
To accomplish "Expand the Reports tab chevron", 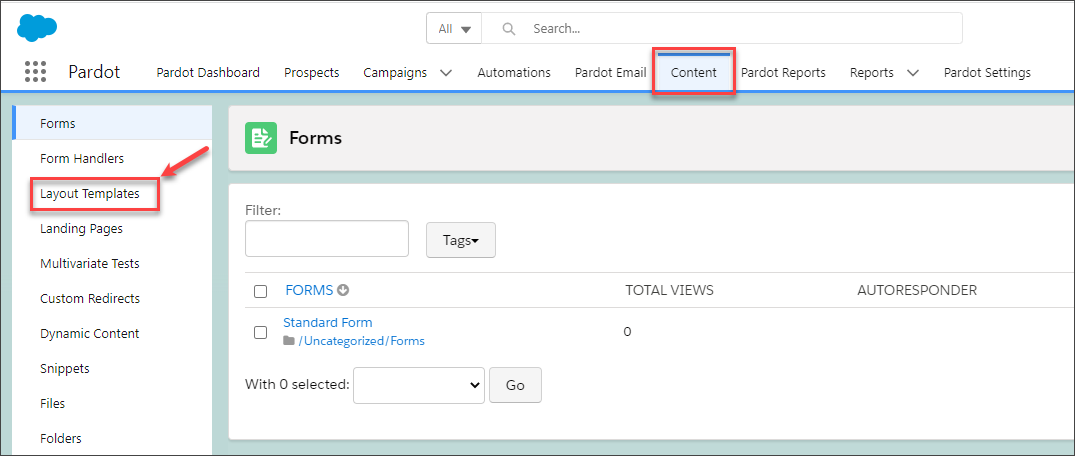I will click(x=913, y=73).
